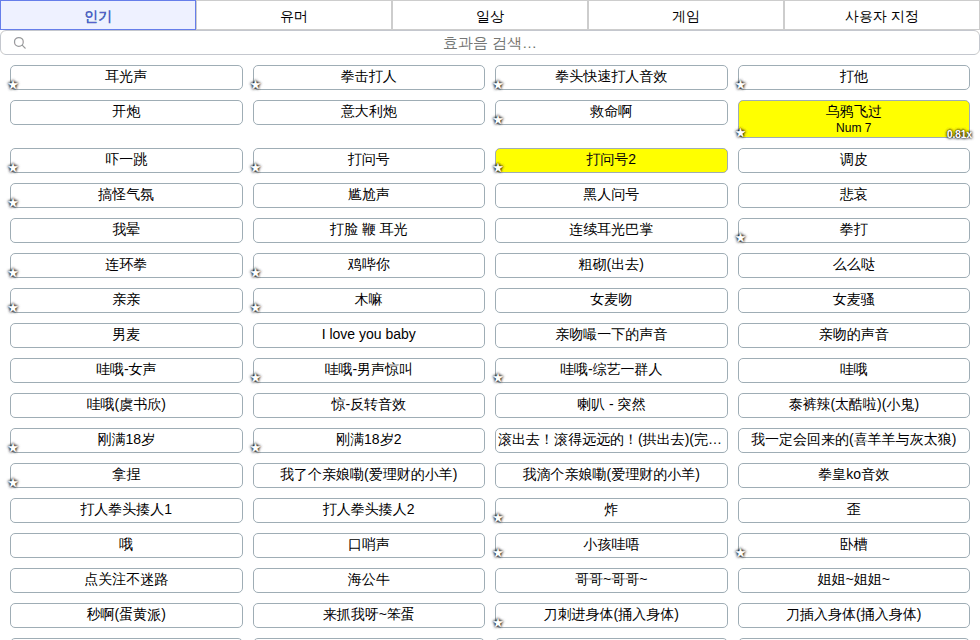Click the star icon on 搞怪气氛

13,202
